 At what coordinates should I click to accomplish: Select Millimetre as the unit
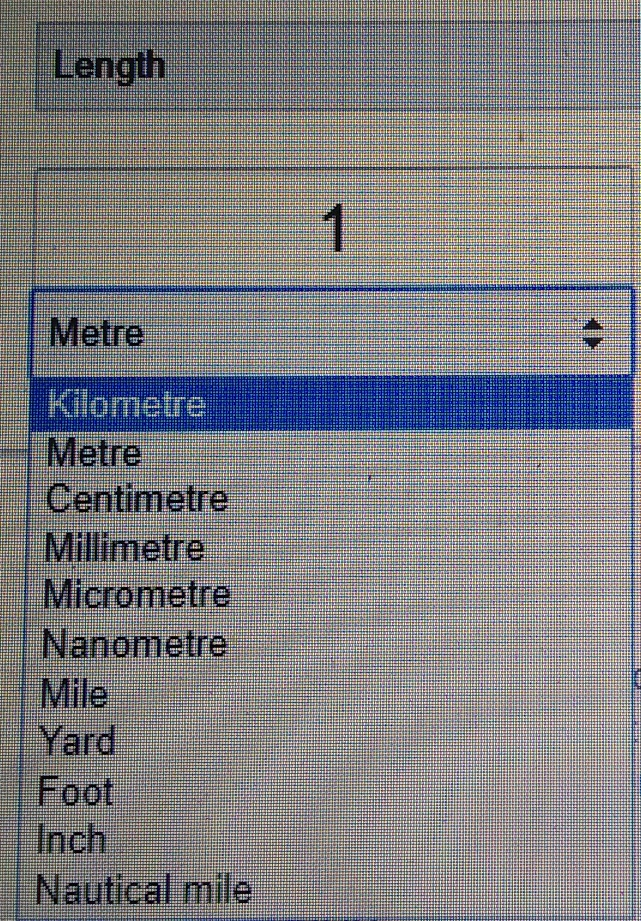(125, 546)
